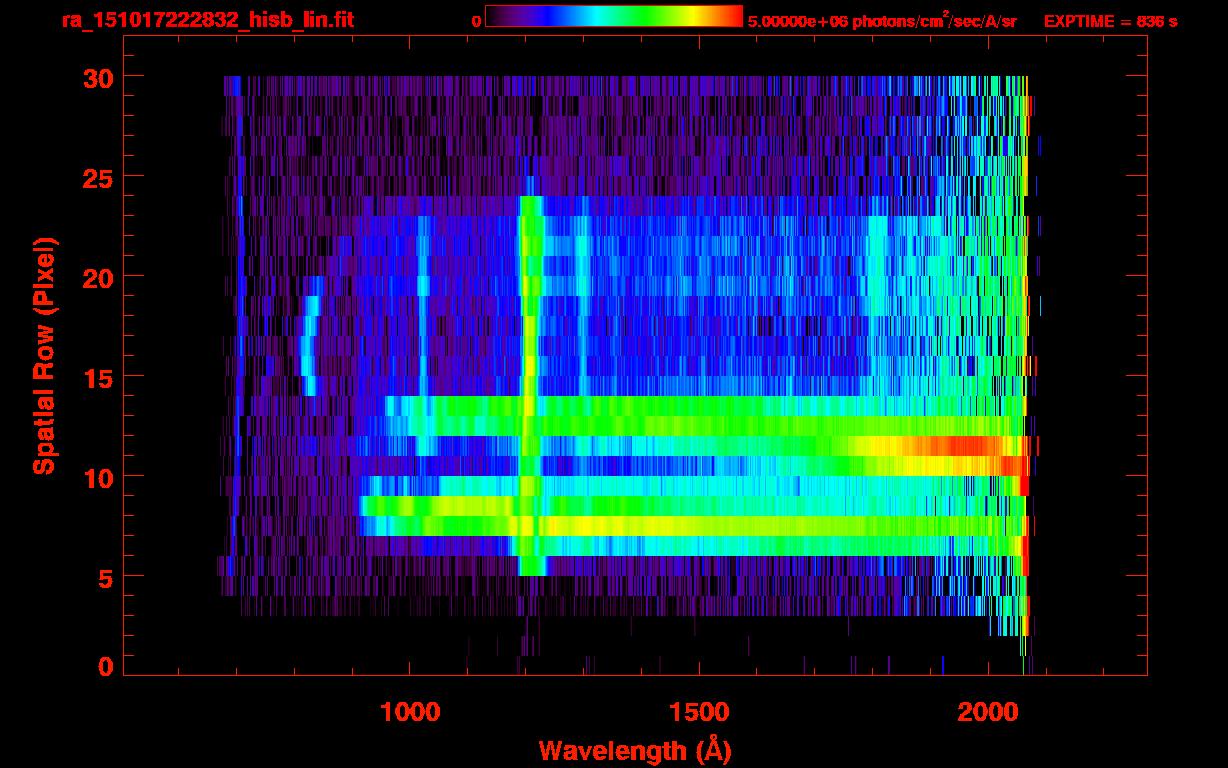
Task: Click the Spatial Row (Pixel) axis title
Action: pyautogui.click(x=43, y=355)
